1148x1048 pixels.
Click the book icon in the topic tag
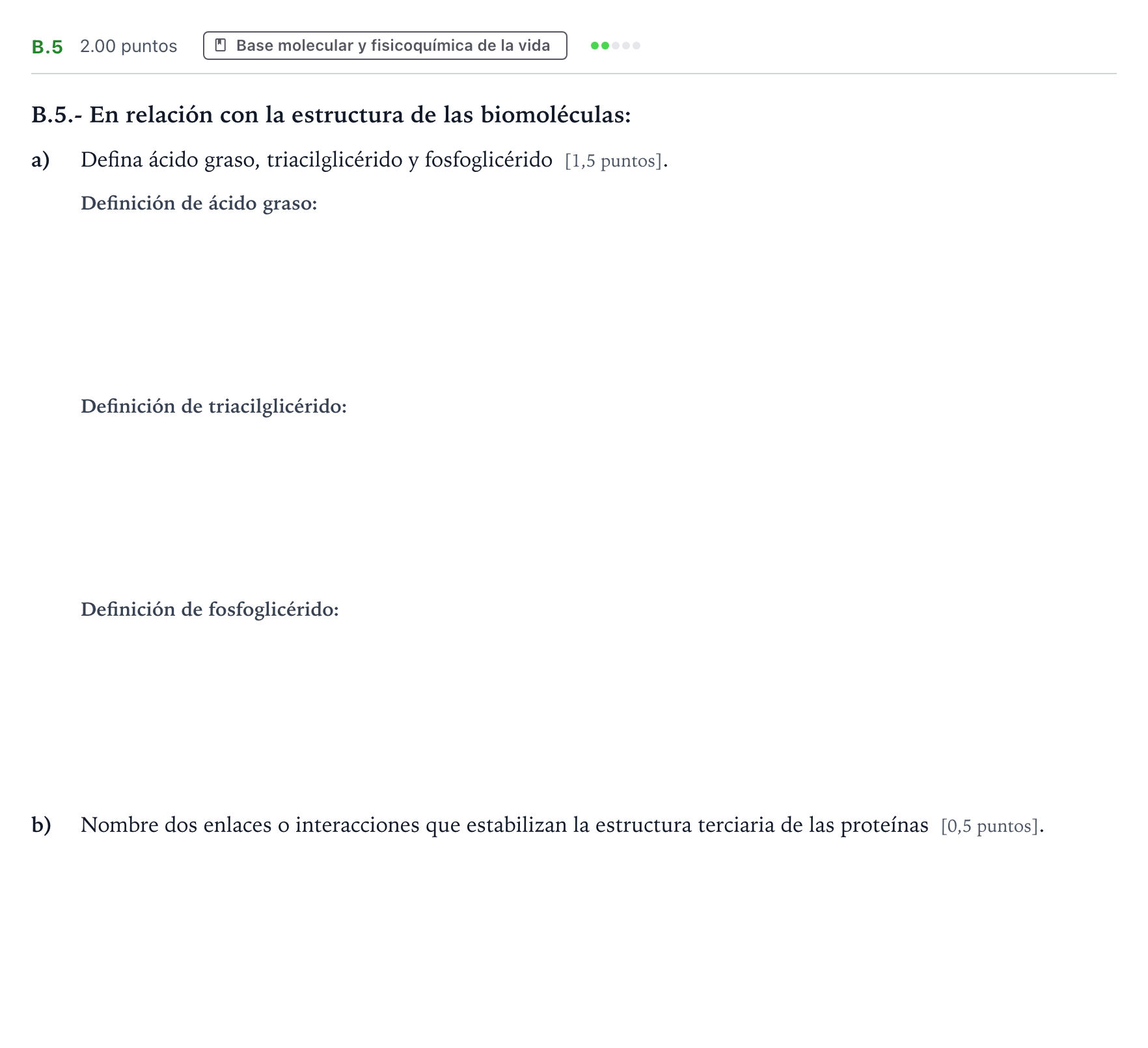tap(221, 46)
